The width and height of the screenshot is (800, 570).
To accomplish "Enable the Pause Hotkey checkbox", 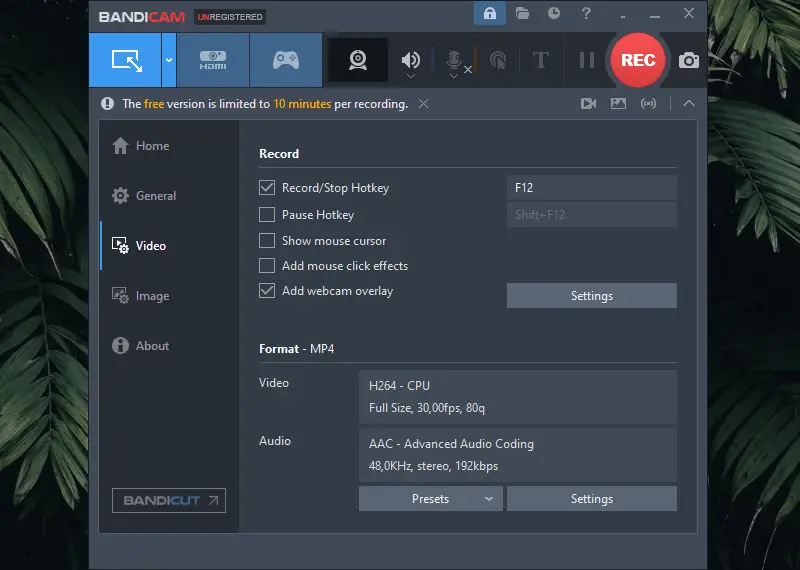I will [x=267, y=214].
